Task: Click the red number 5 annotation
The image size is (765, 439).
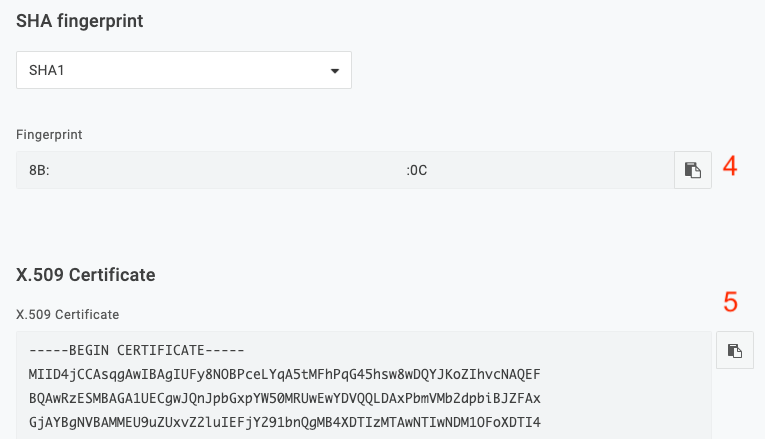Action: click(730, 302)
